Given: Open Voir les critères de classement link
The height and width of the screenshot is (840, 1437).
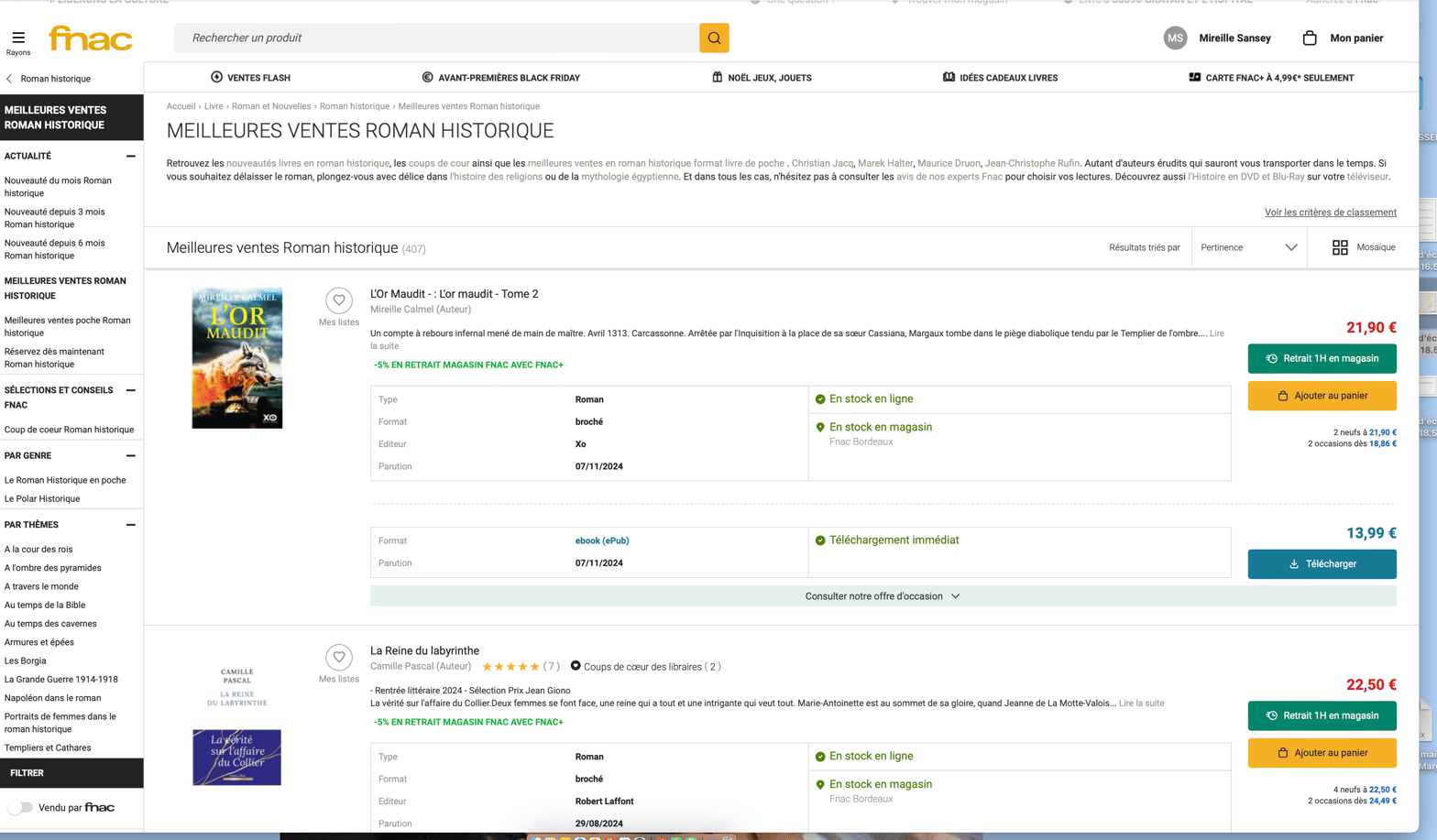Looking at the screenshot, I should pos(1331,213).
